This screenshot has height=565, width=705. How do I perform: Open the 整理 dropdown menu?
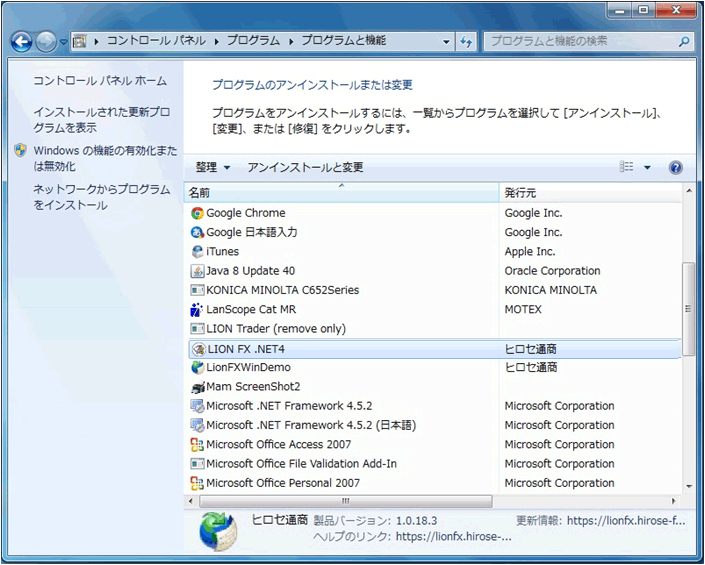pos(212,168)
